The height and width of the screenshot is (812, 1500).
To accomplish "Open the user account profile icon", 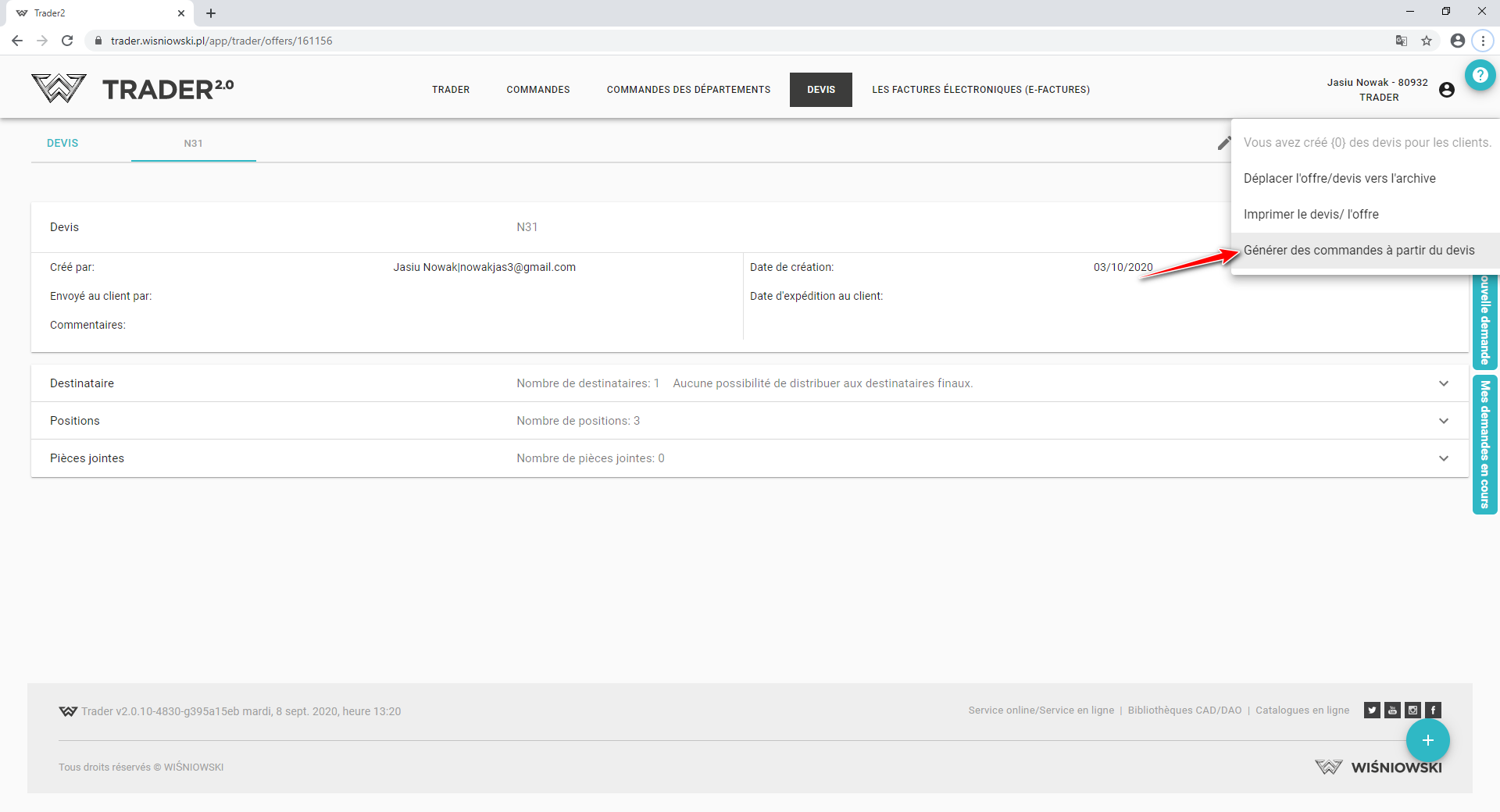I will pyautogui.click(x=1446, y=90).
